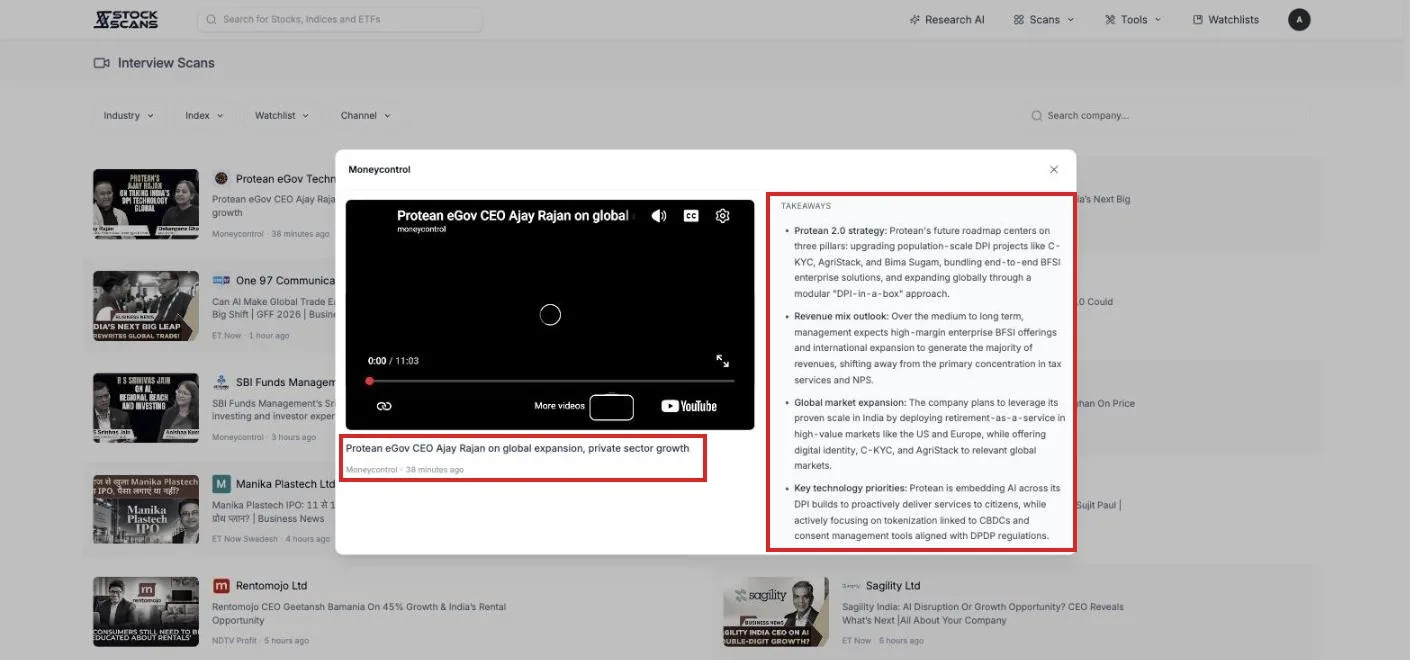Click the video title in the player
The height and width of the screenshot is (660, 1410).
click(514, 216)
